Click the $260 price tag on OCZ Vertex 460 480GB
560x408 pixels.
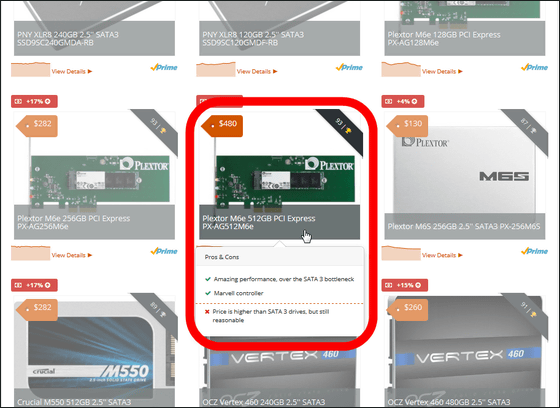pyautogui.click(x=407, y=309)
